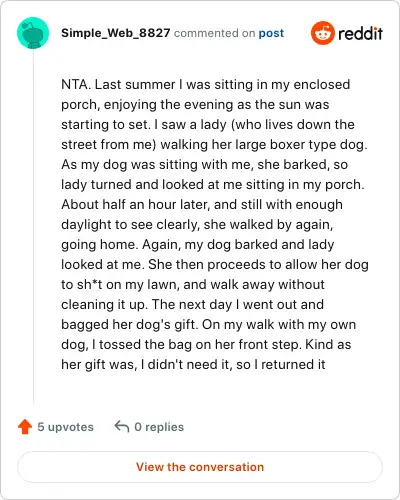
Task: Click the line beginning "going home. Again"
Action: coord(198,244)
